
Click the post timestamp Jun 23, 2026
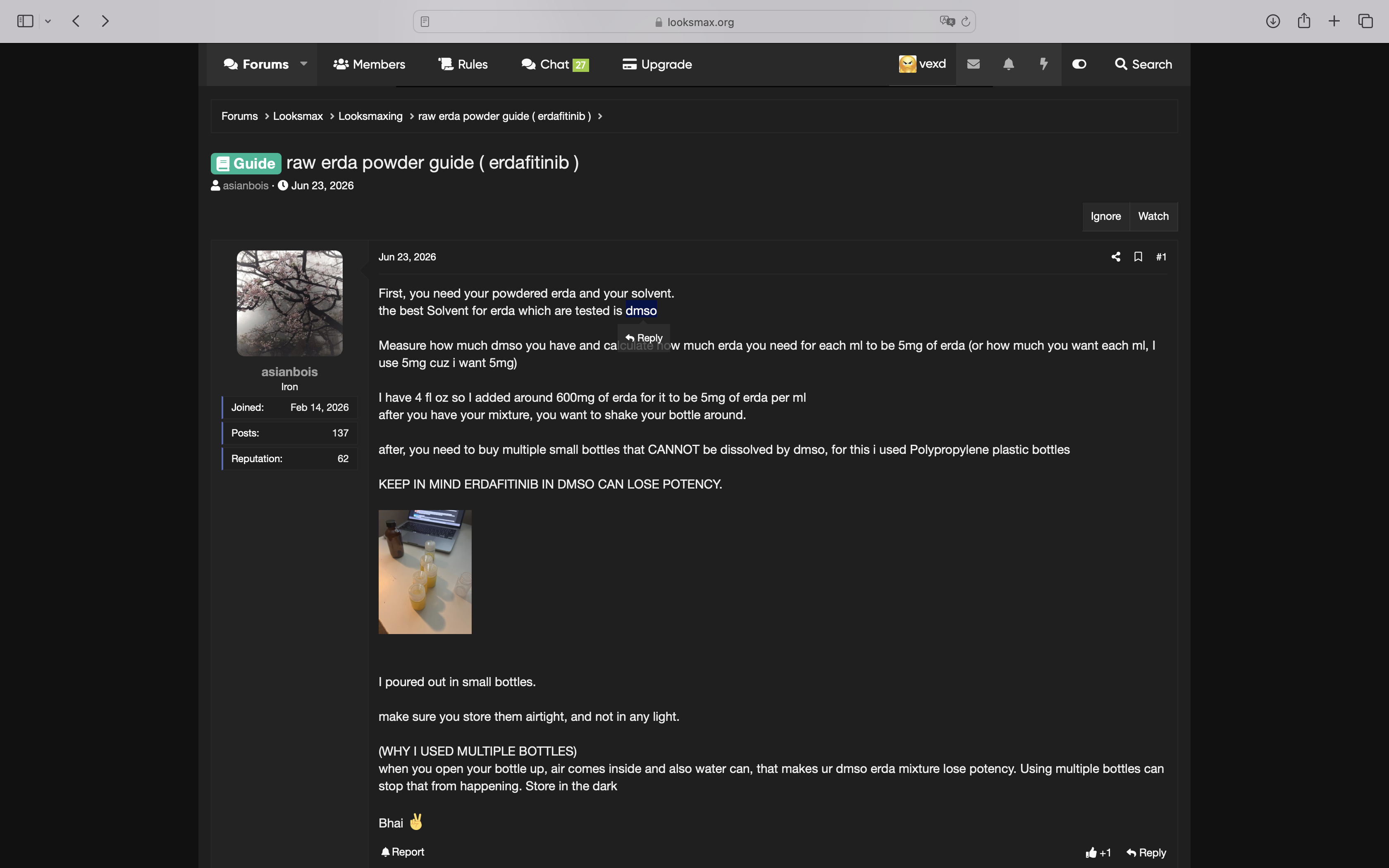click(407, 257)
